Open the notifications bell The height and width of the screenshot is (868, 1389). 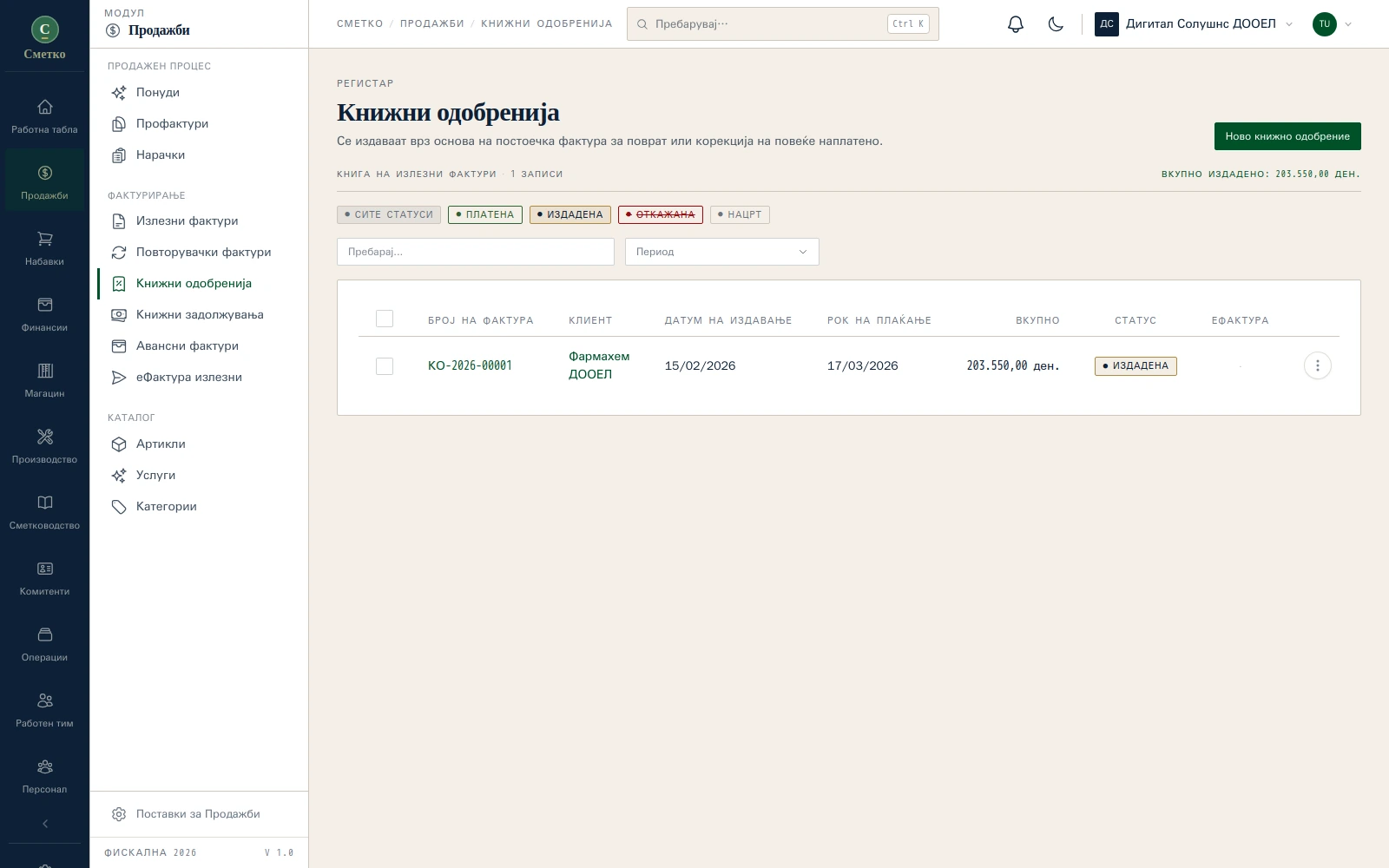tap(1016, 24)
